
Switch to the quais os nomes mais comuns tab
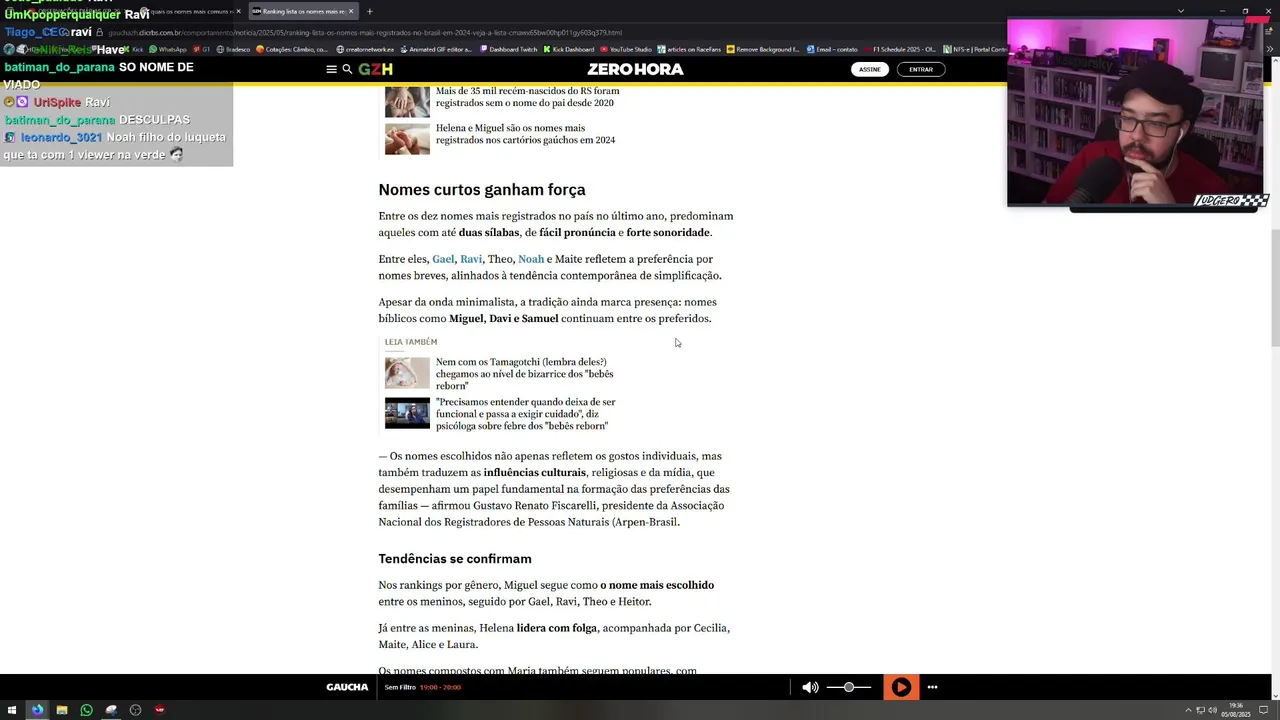pos(190,11)
